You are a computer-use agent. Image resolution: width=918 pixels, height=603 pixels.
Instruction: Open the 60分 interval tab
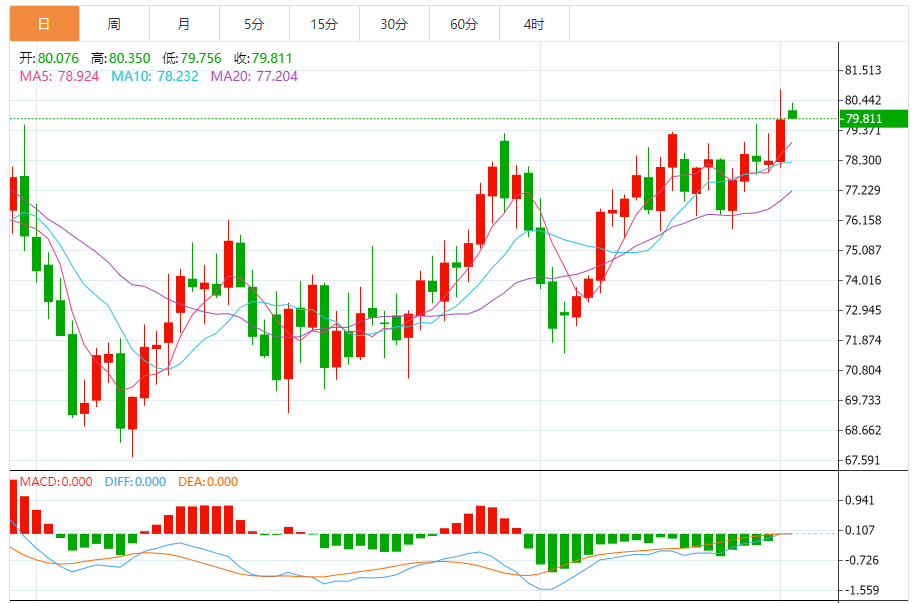(x=464, y=24)
